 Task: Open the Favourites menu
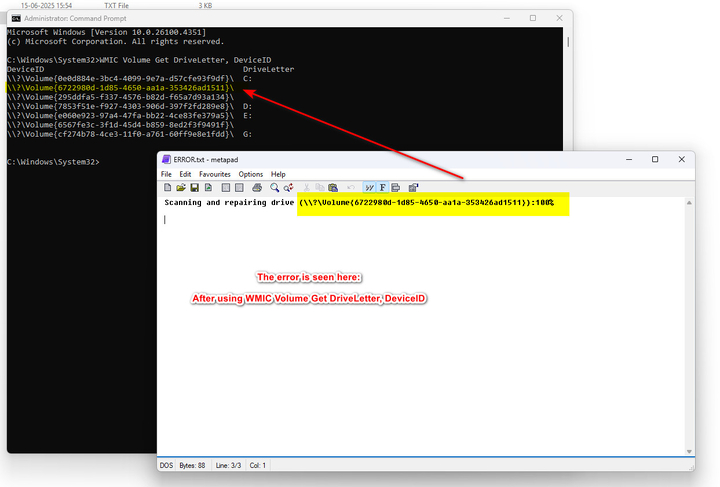(x=214, y=174)
